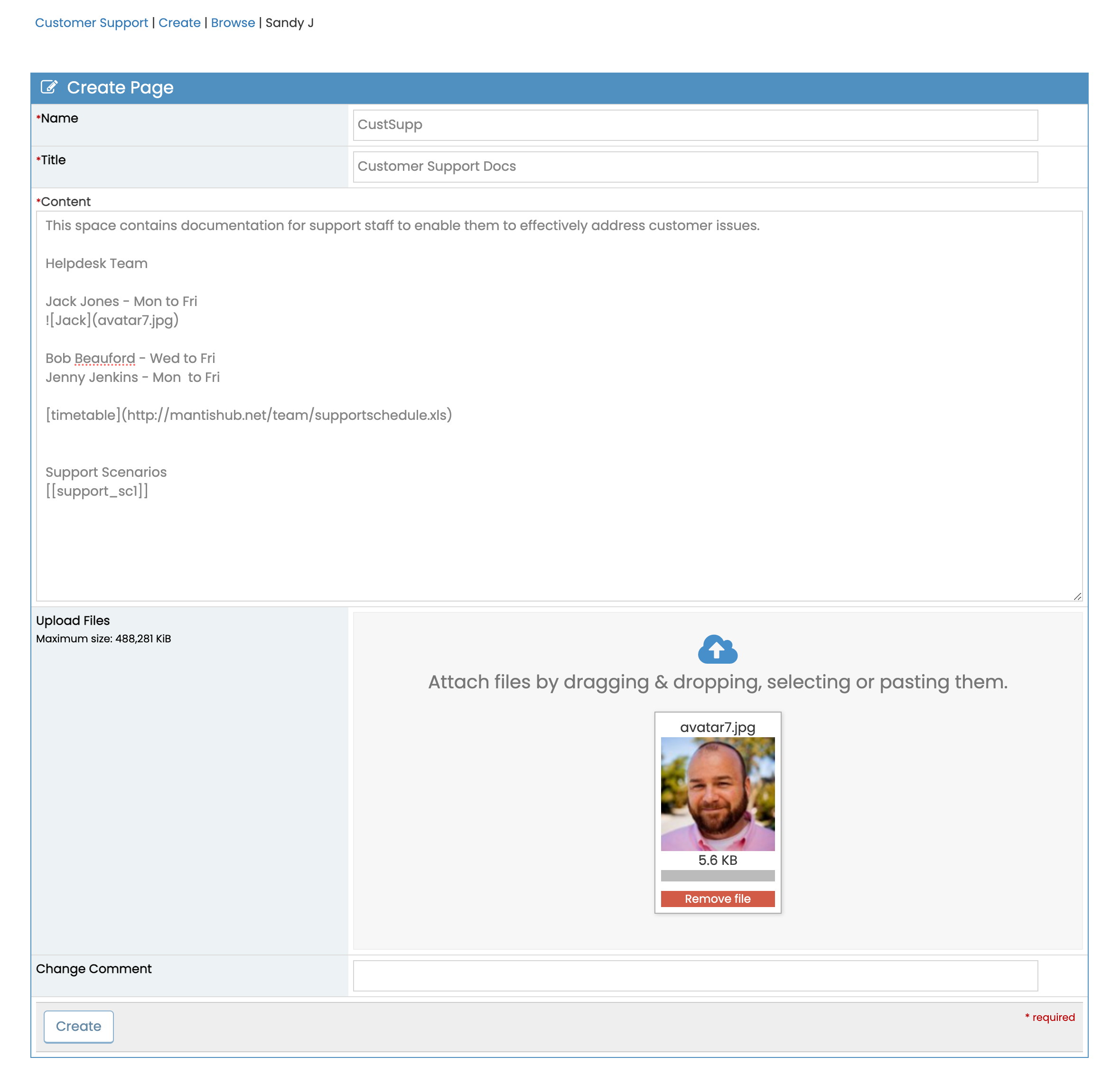The height and width of the screenshot is (1075, 1120).
Task: Click the upload progress bar under 5.6 KB
Action: click(x=718, y=876)
